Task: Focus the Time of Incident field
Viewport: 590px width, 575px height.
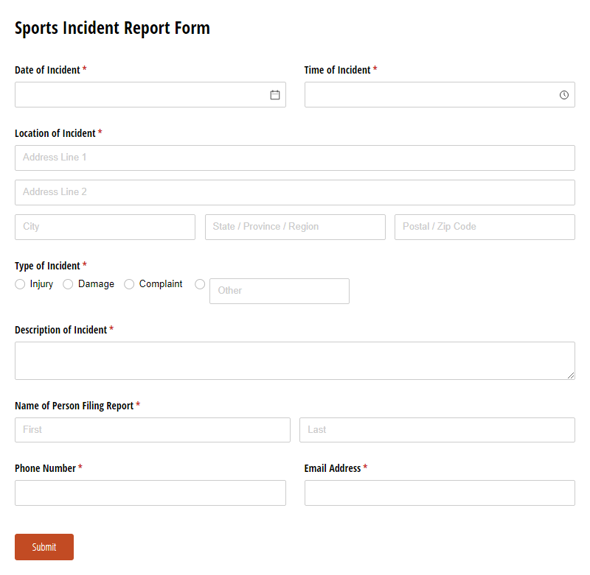Action: pyautogui.click(x=439, y=95)
